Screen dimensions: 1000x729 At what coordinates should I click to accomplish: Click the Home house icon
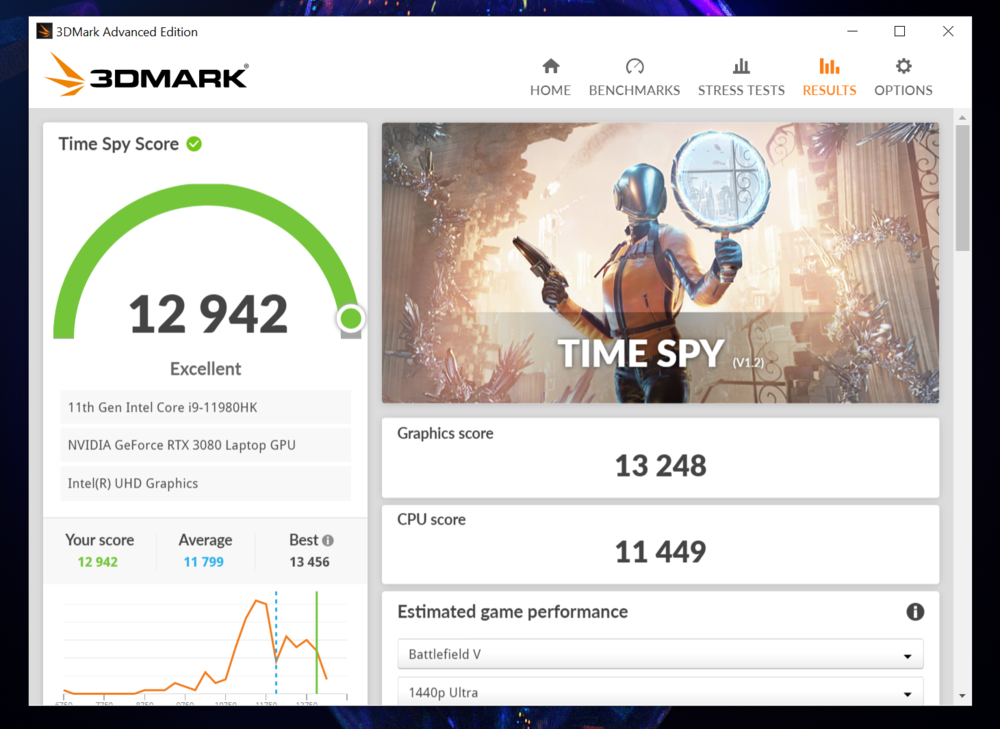point(550,66)
